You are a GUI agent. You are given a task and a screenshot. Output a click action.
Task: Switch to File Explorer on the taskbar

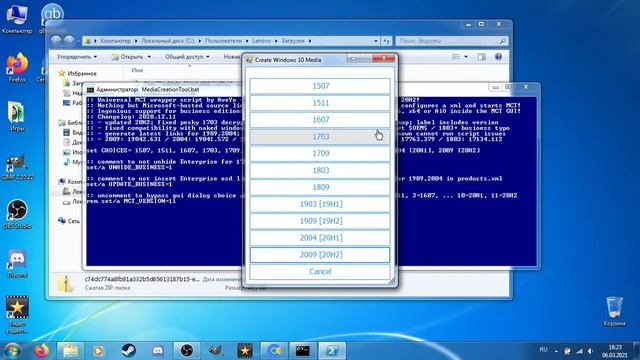70,351
